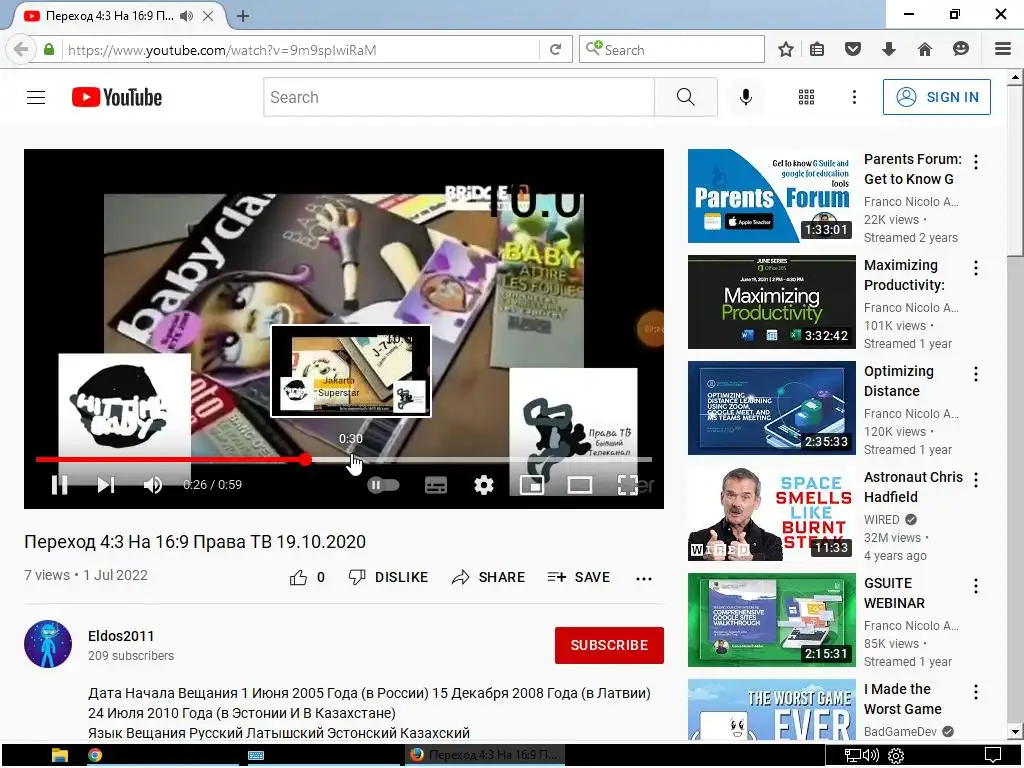The image size is (1024, 768).
Task: Reload the page with refresh icon
Action: (555, 50)
